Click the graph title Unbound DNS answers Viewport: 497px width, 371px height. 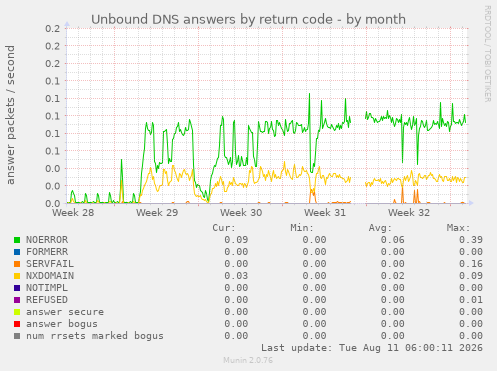pos(248,19)
